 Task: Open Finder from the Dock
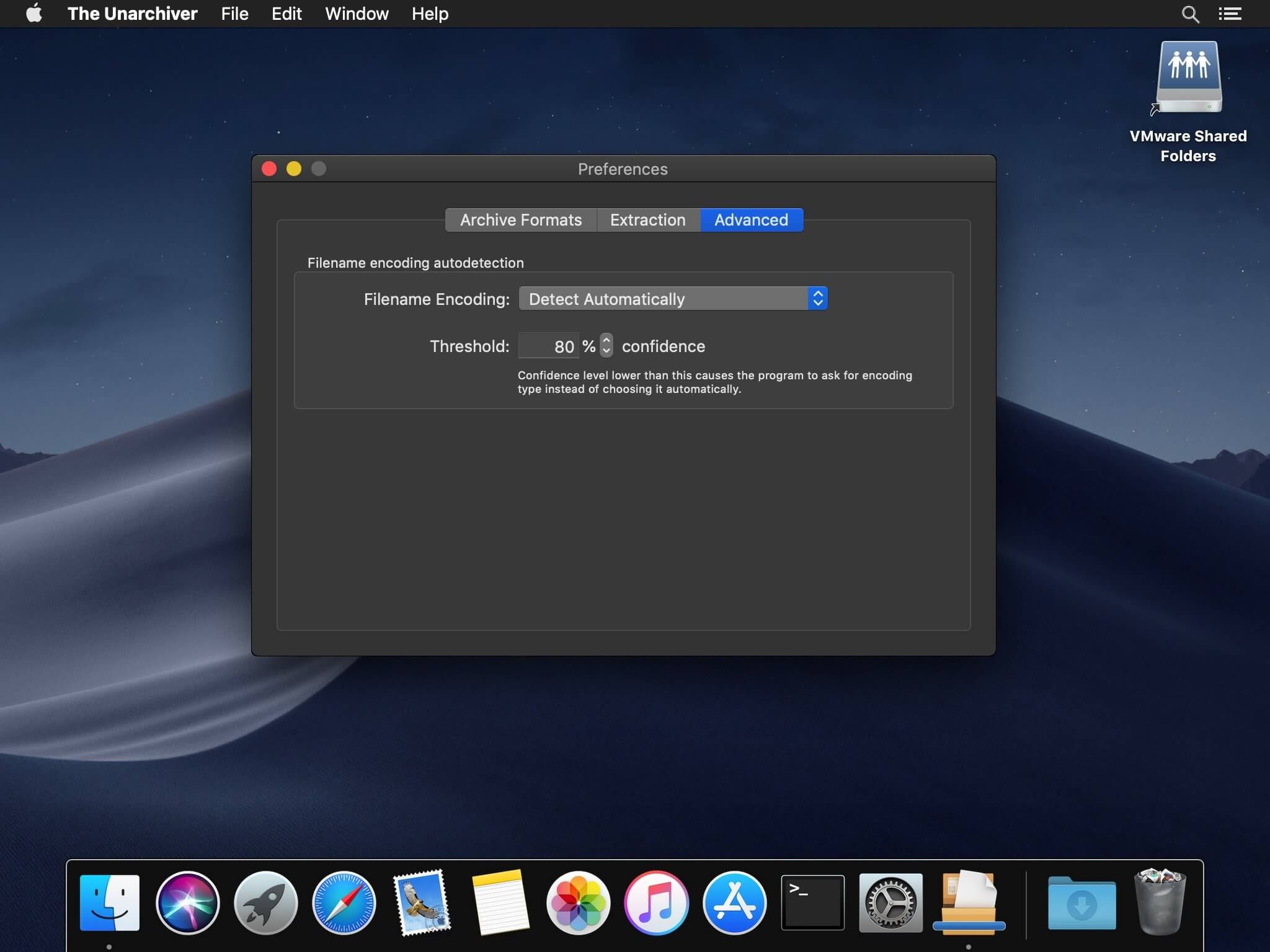[110, 902]
